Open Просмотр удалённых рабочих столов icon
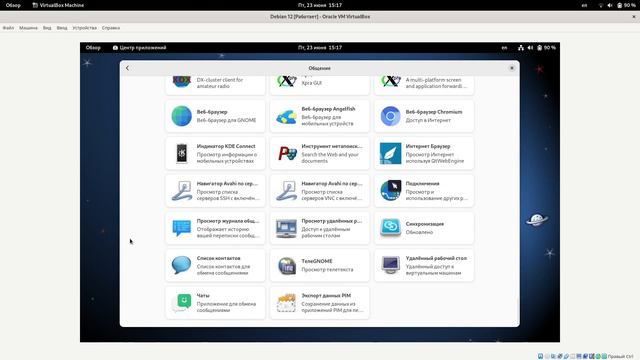 [286, 228]
